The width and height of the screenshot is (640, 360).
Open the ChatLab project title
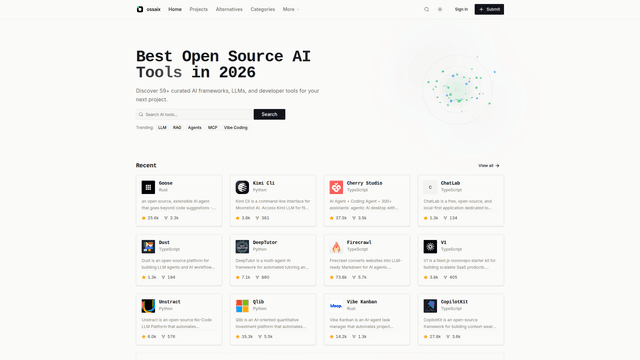(x=450, y=183)
